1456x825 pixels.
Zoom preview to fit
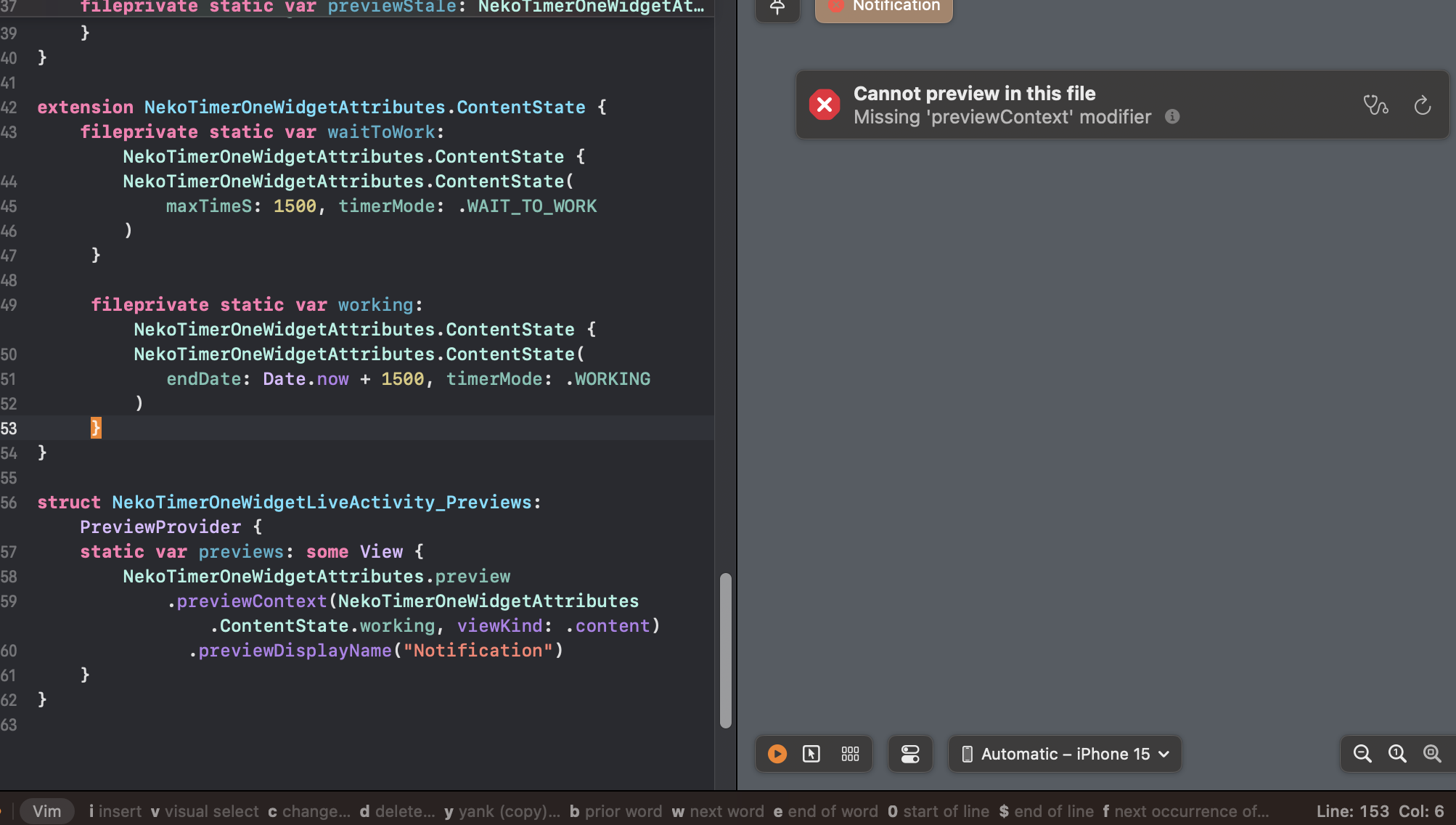[x=1432, y=754]
